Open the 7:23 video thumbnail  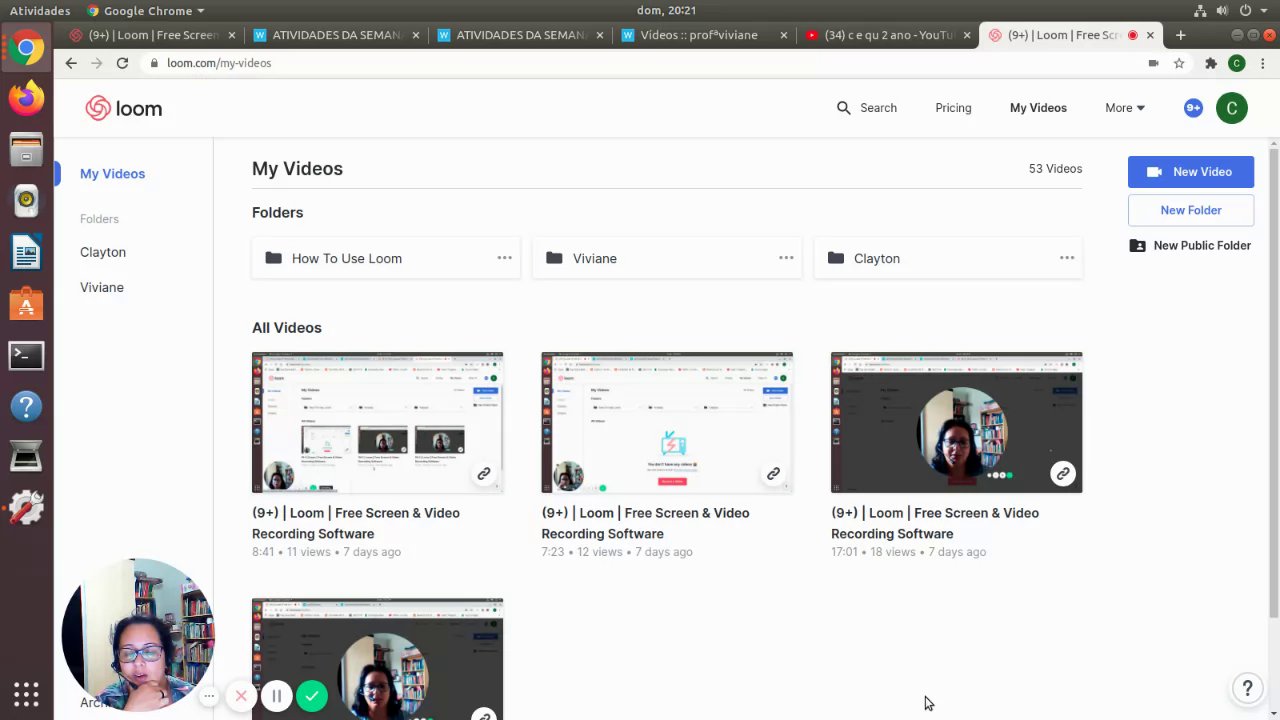pyautogui.click(x=667, y=422)
